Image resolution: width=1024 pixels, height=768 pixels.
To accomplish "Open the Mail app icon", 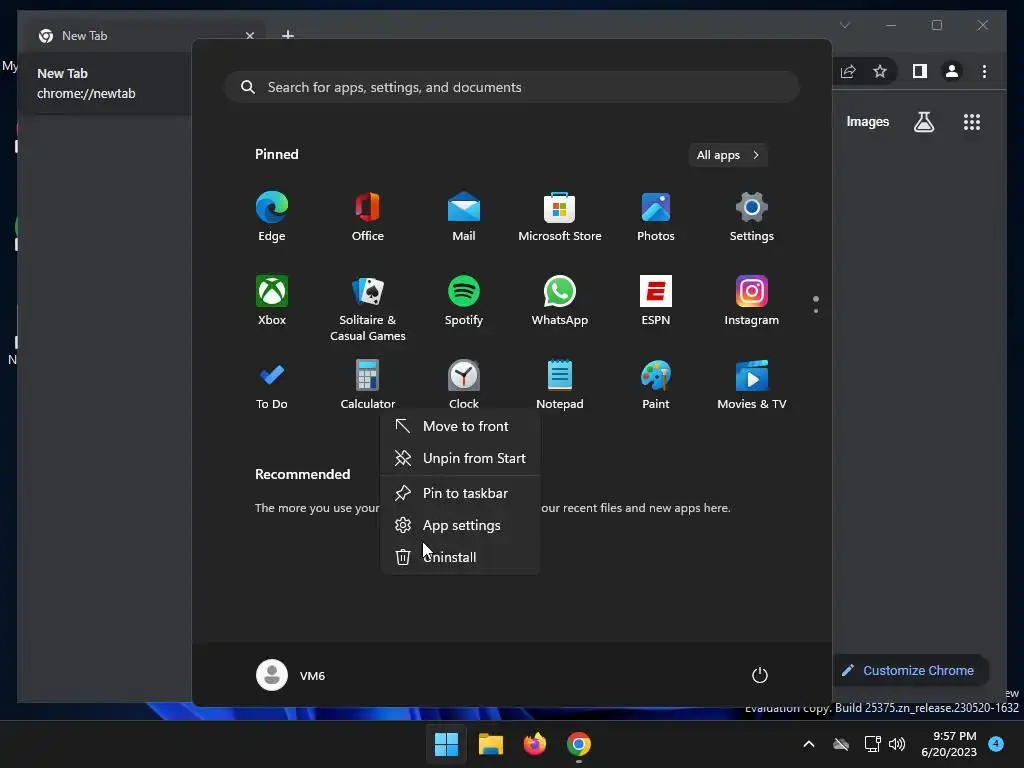I will [x=464, y=217].
